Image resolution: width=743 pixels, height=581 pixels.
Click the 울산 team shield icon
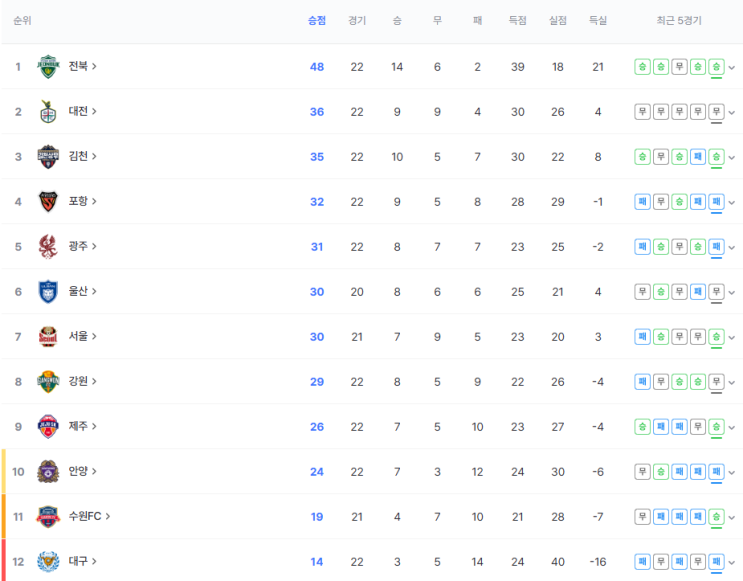(48, 291)
